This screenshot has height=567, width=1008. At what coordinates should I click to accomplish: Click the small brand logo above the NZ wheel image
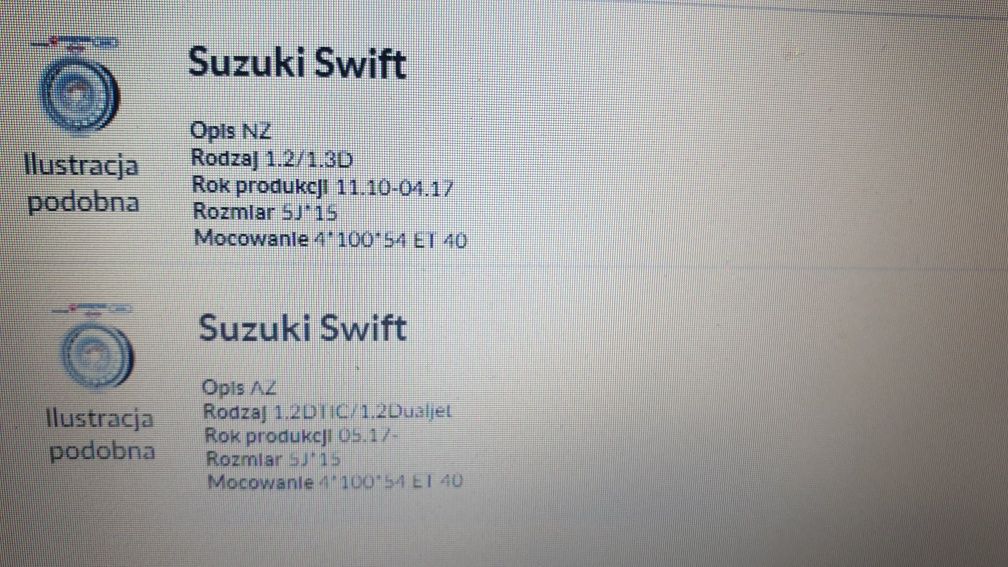75,44
